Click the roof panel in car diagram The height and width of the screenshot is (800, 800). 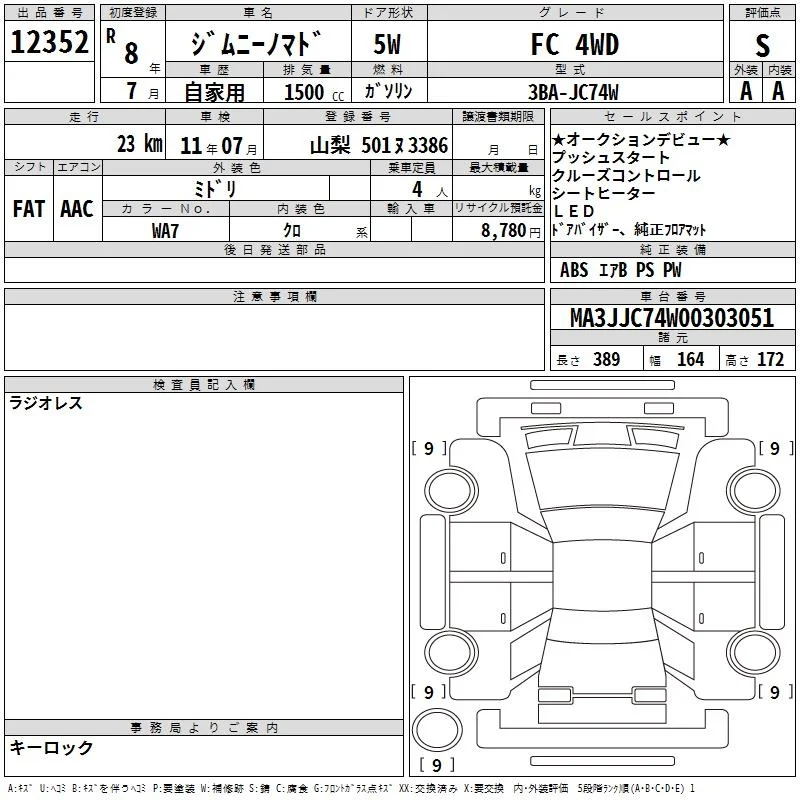click(x=602, y=575)
